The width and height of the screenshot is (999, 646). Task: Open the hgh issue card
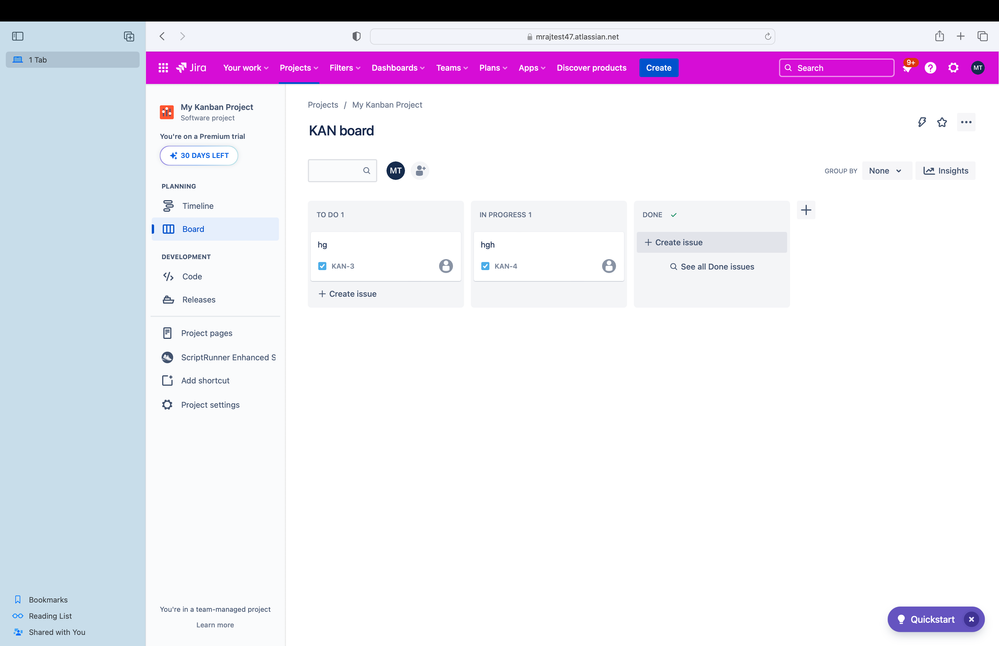pyautogui.click(x=549, y=256)
